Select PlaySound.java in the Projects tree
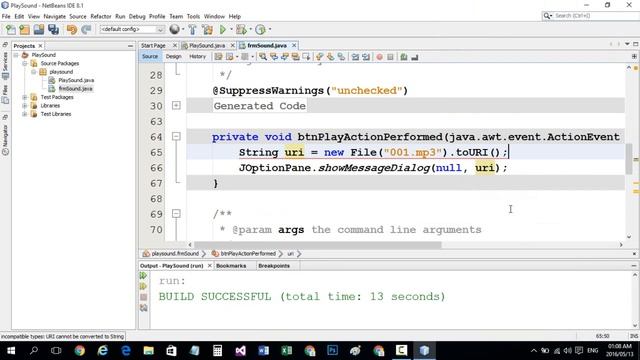The height and width of the screenshot is (360, 640). click(76, 80)
